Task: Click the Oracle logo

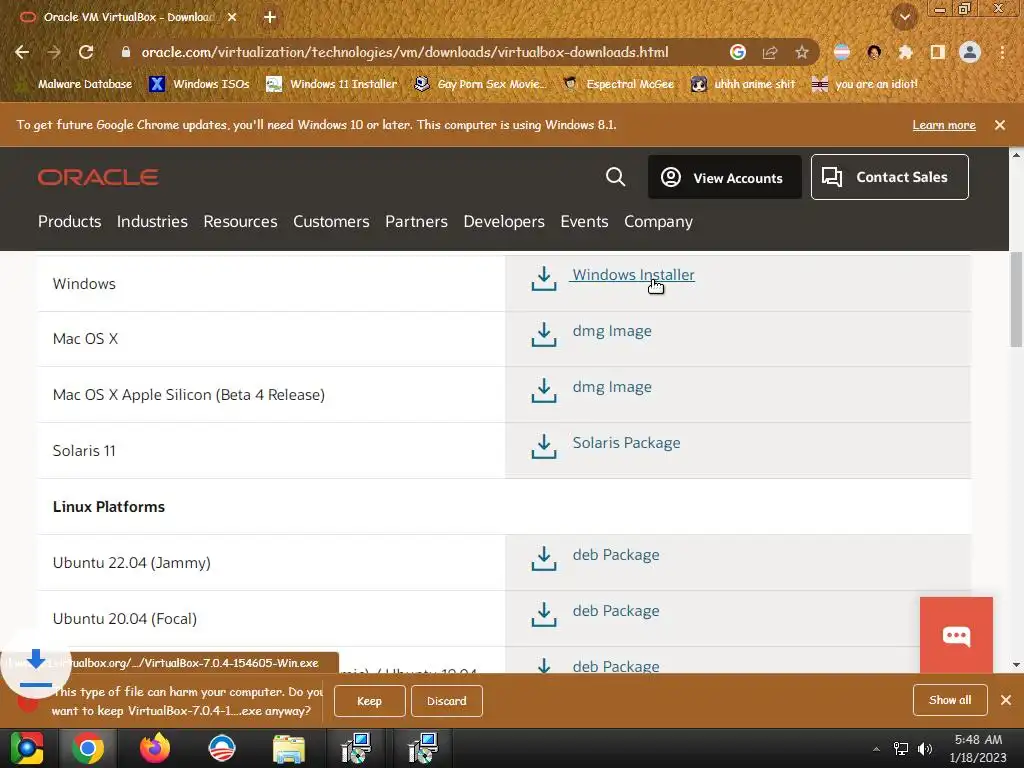Action: (98, 177)
